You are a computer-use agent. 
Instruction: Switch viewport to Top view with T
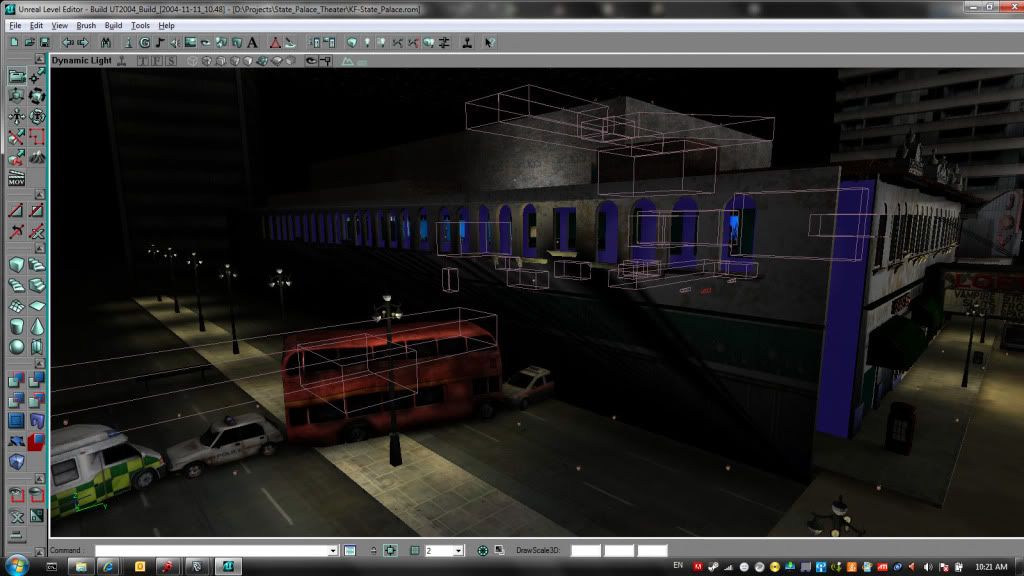[x=143, y=61]
